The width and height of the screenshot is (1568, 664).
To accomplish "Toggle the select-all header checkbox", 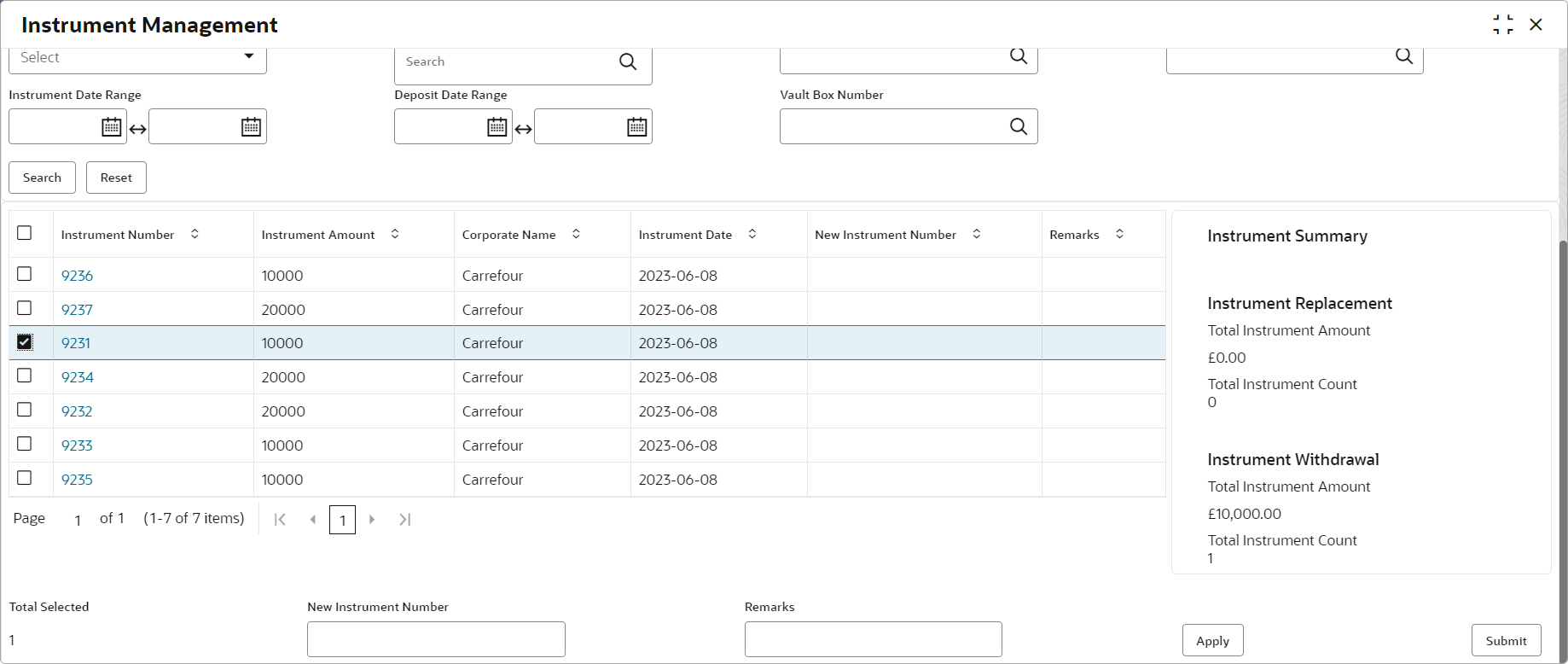I will pos(25,233).
